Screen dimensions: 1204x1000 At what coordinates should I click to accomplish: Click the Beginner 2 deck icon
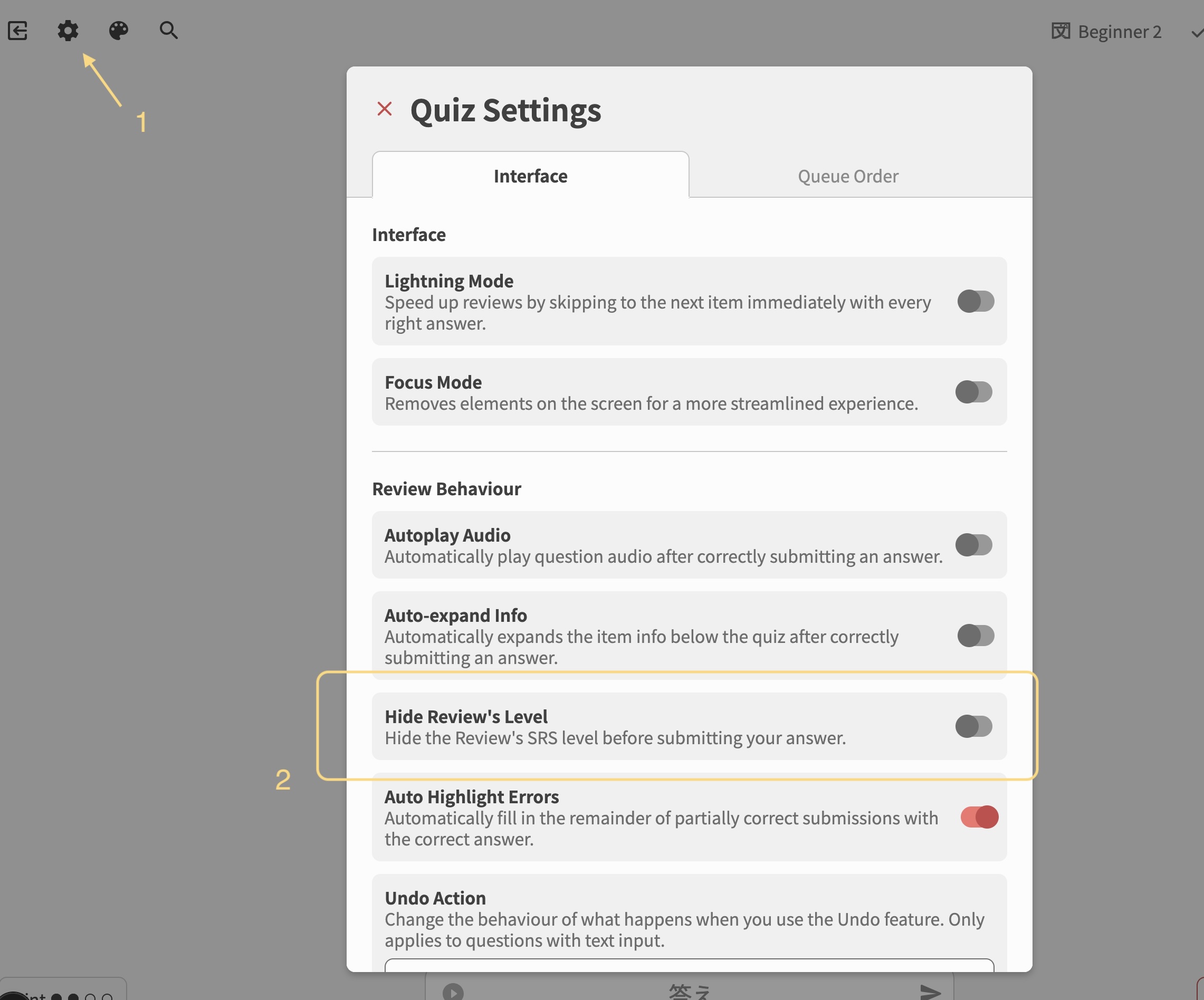point(1060,31)
